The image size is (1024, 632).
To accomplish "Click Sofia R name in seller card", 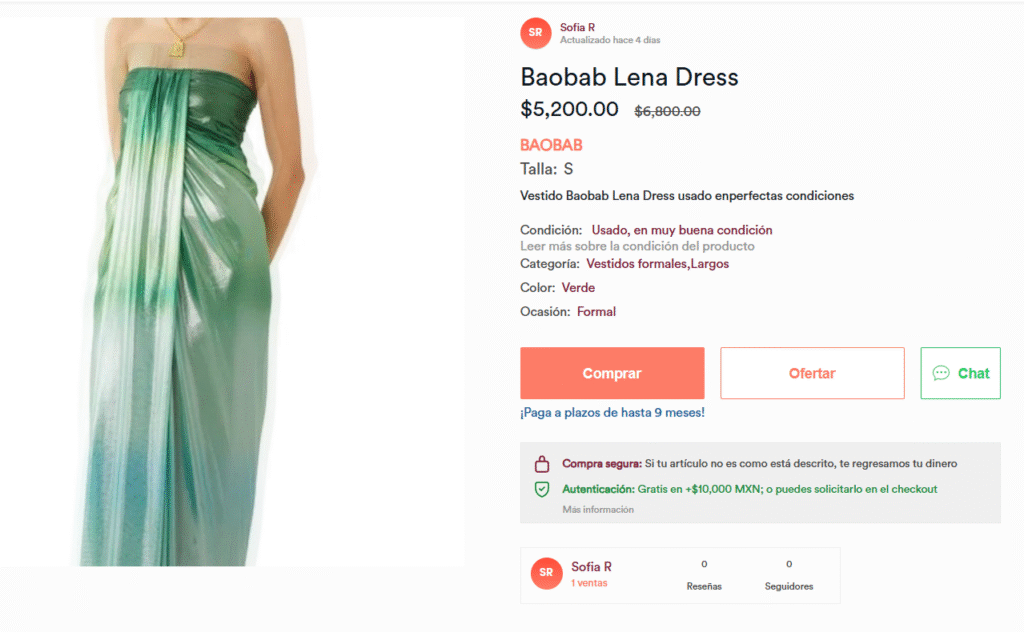I will point(591,567).
